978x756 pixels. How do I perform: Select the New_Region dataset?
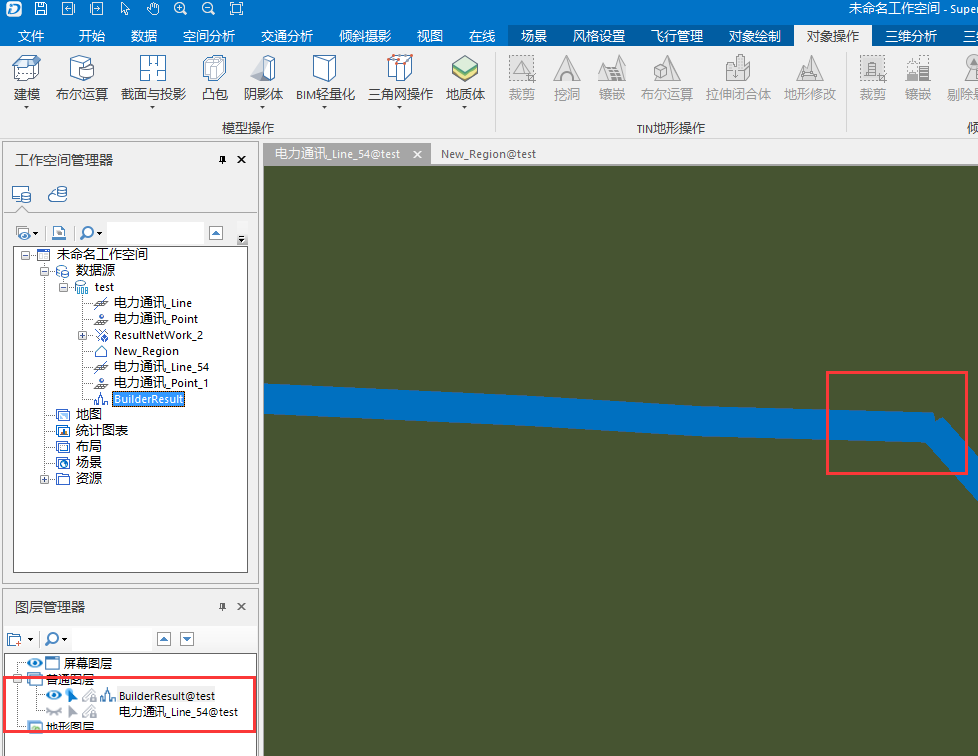pos(146,351)
